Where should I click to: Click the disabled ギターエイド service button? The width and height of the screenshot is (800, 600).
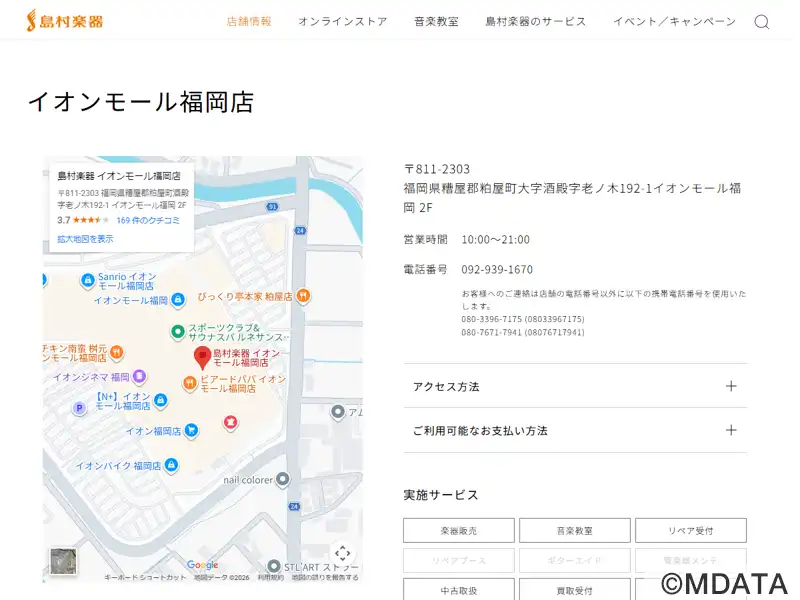click(x=575, y=560)
